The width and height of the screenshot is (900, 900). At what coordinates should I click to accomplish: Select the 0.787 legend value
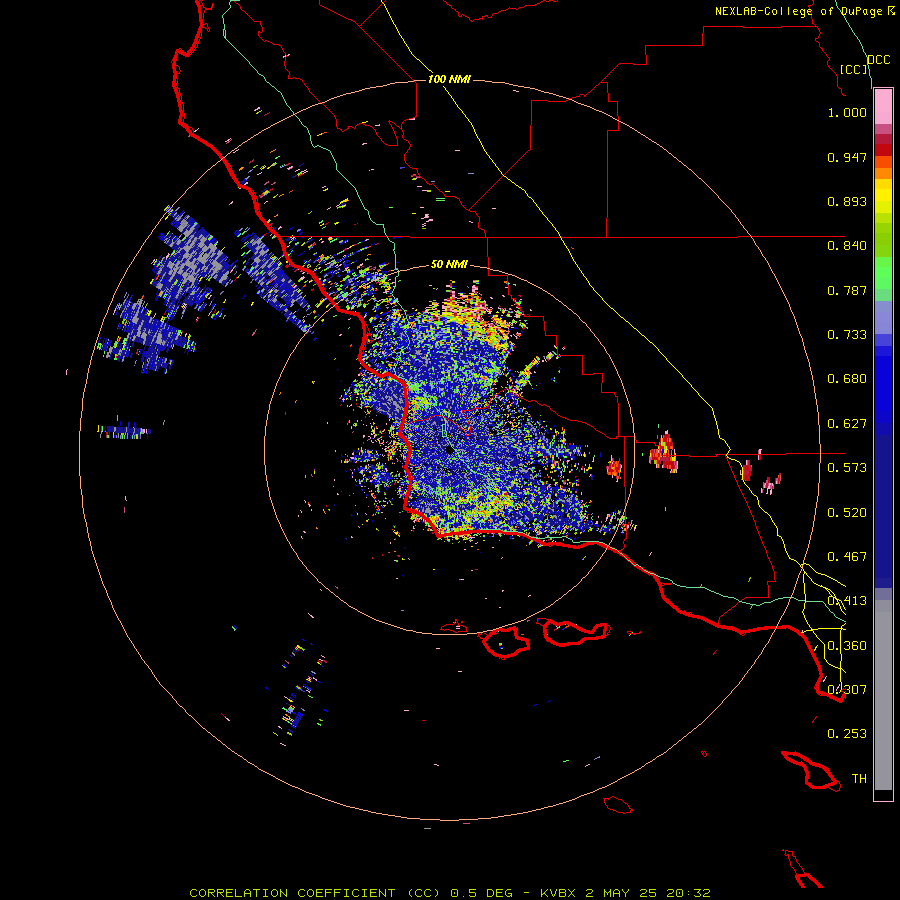847,290
